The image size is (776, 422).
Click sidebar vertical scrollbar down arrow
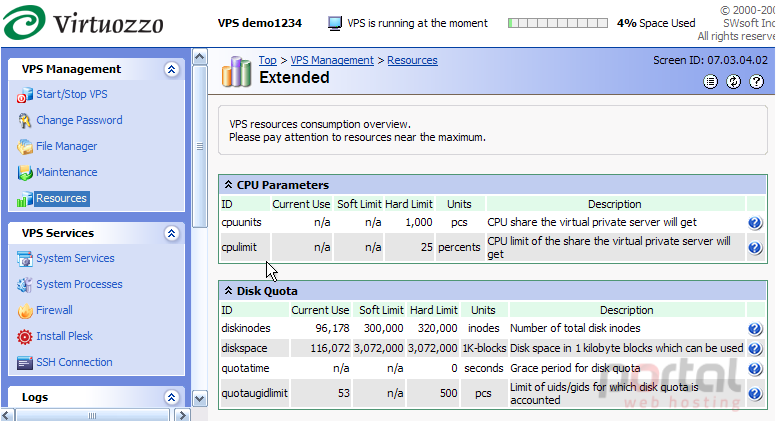[x=199, y=398]
